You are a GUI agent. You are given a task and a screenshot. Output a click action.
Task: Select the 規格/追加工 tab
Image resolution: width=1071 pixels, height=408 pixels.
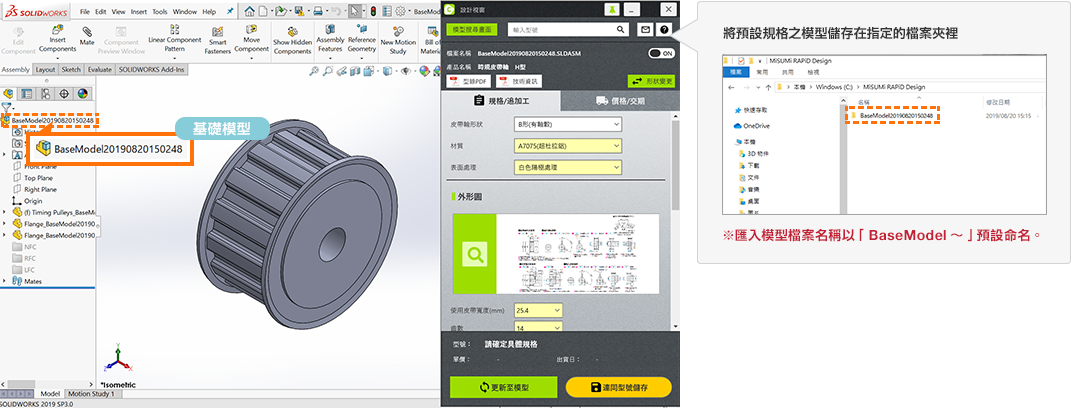click(x=501, y=100)
